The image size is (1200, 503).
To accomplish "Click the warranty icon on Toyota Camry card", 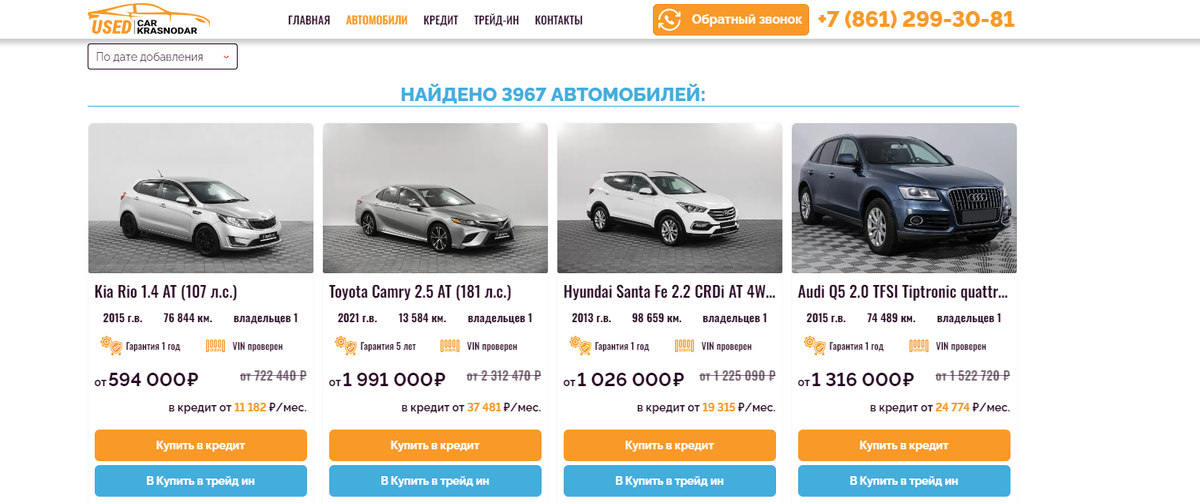I will pos(346,346).
